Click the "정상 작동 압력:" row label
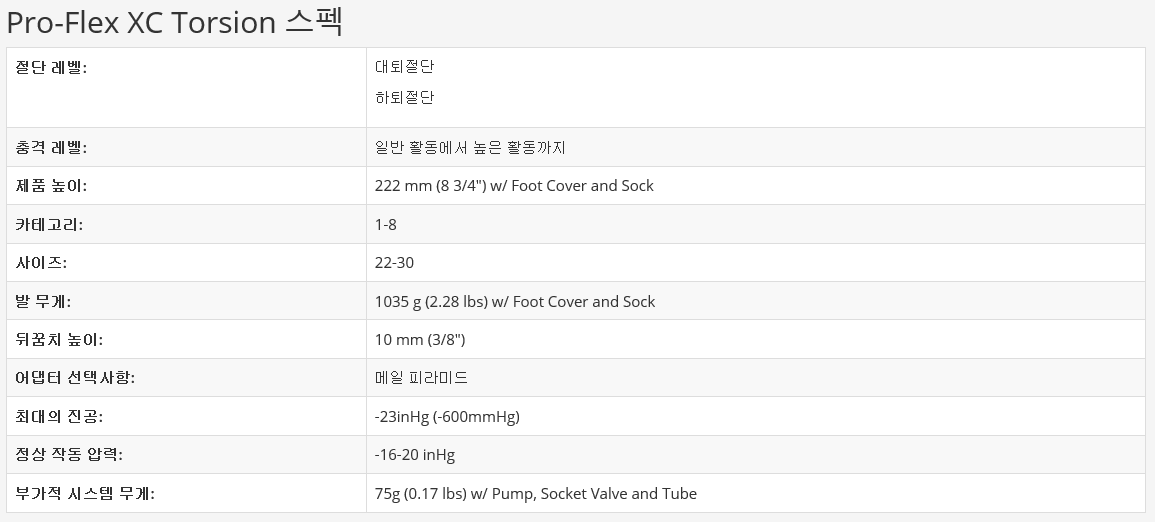The image size is (1155, 522). click(x=69, y=455)
